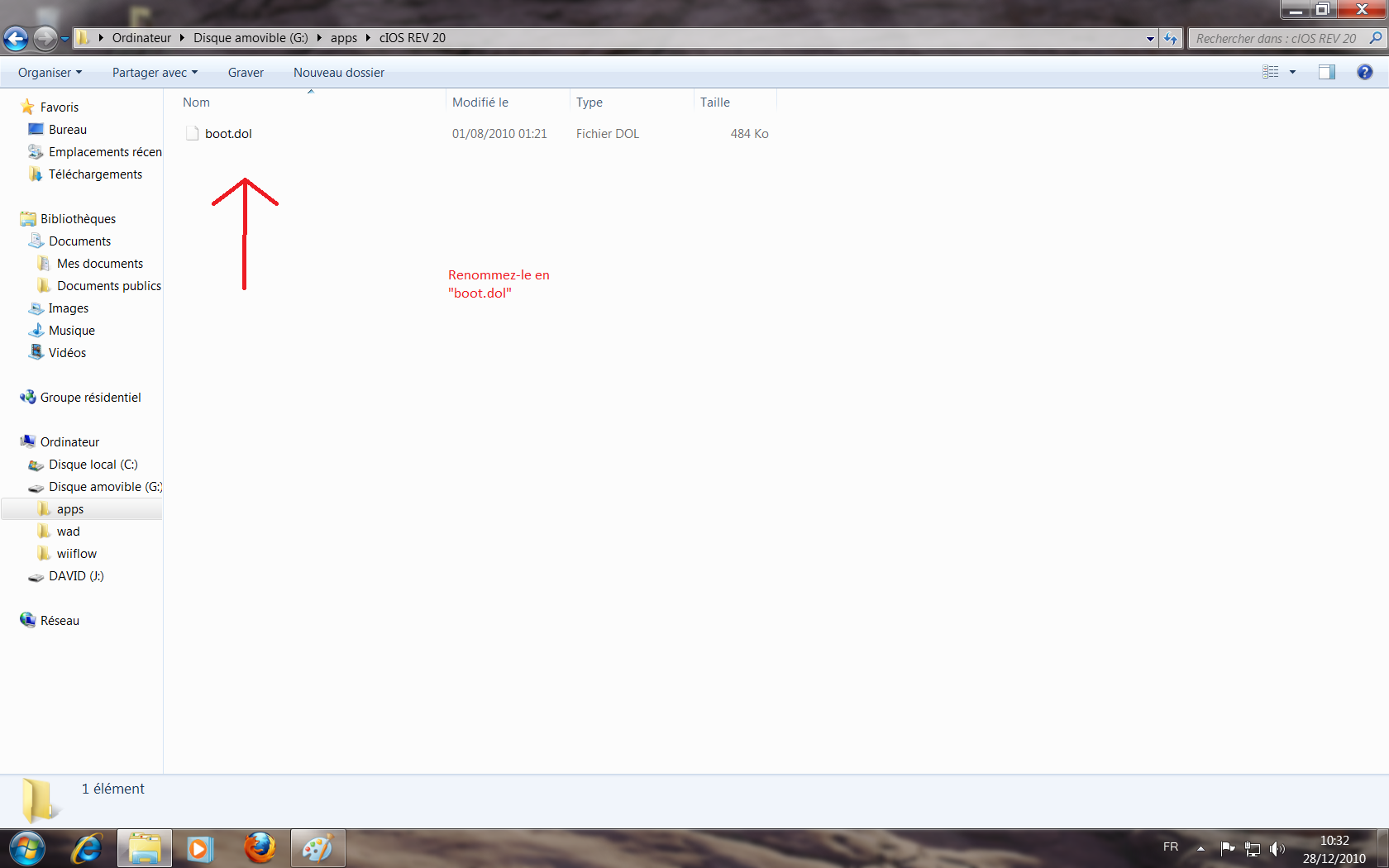This screenshot has height=868, width=1389.
Task: Select 'Favoris' in the navigation pane
Action: point(60,107)
